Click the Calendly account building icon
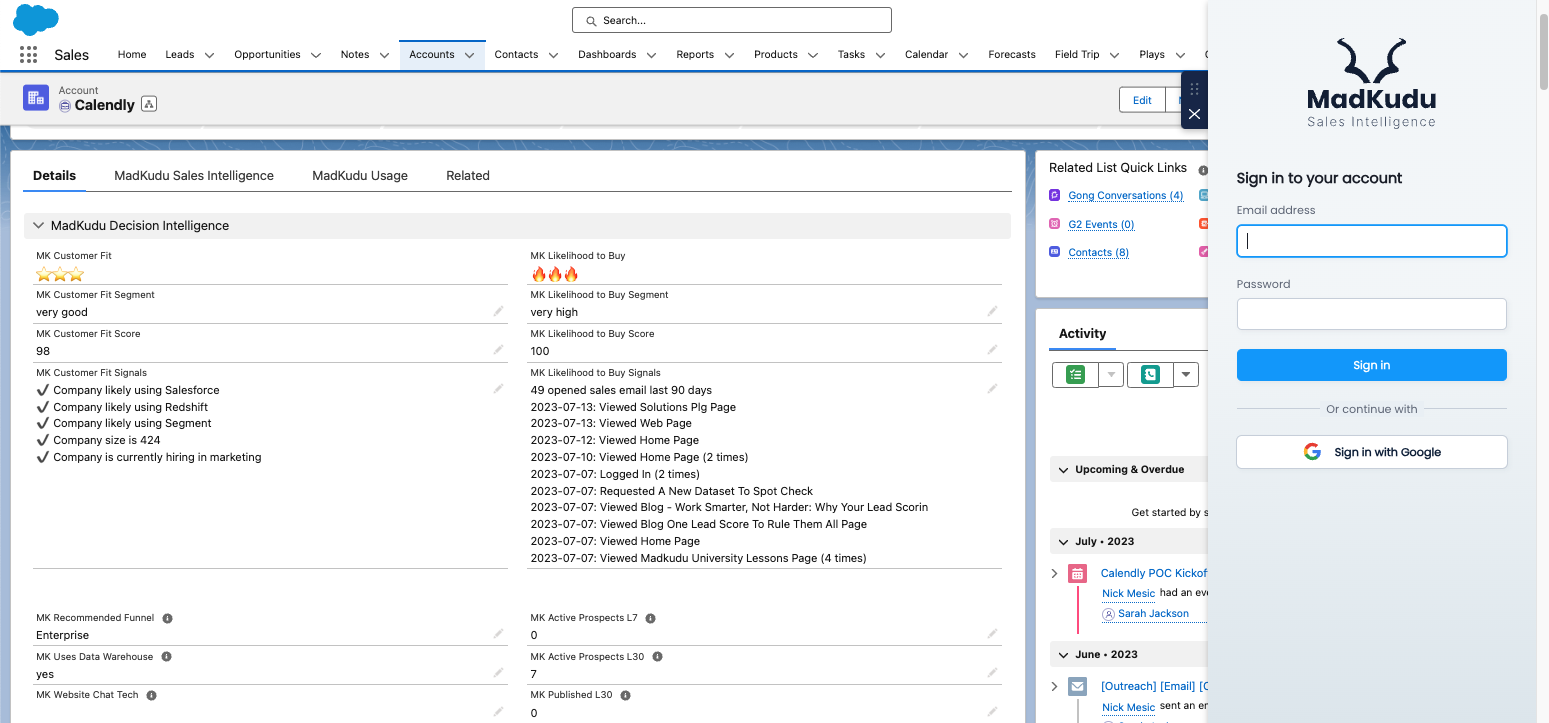 (x=36, y=97)
